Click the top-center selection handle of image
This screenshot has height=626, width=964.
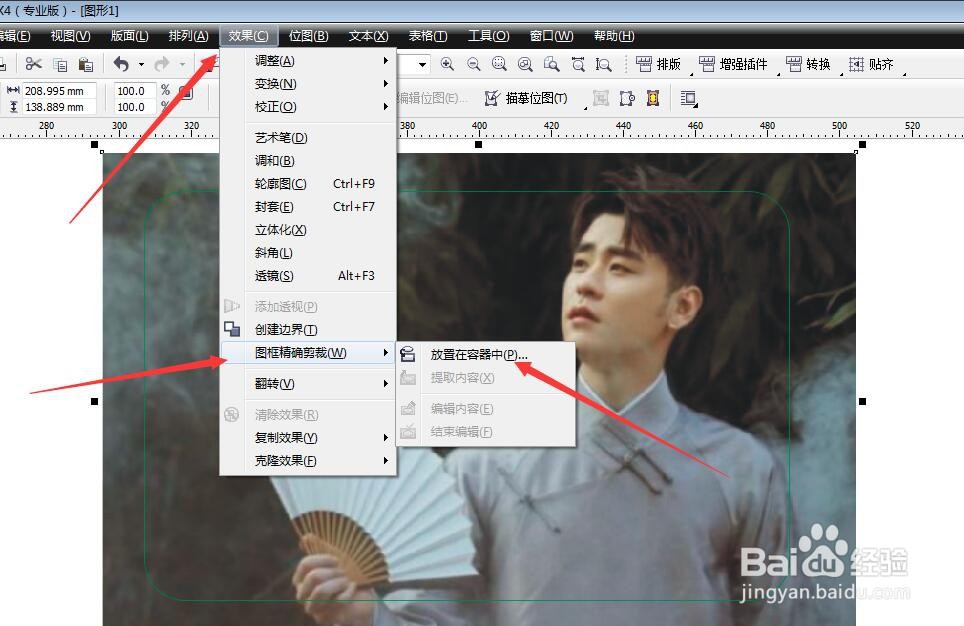pos(478,145)
